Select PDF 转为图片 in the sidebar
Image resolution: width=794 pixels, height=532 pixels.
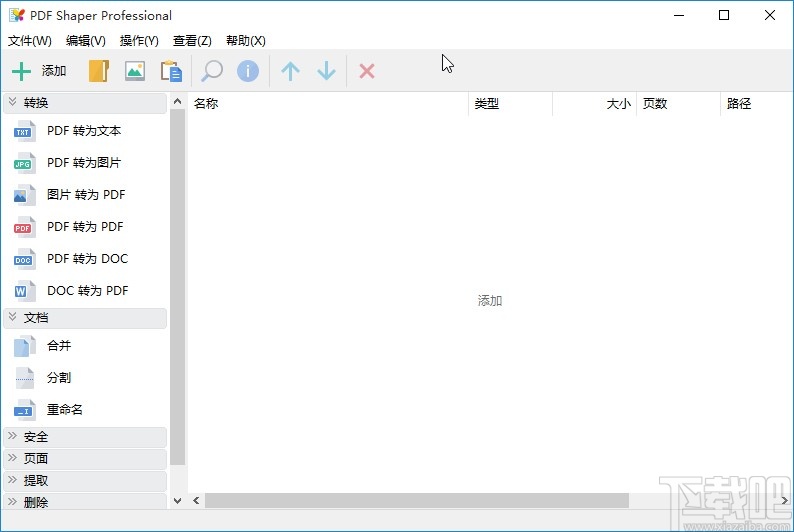click(x=84, y=163)
